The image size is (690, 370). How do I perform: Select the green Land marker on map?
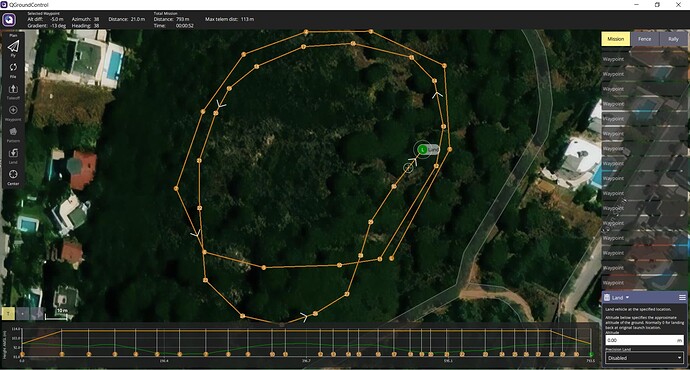(x=423, y=150)
